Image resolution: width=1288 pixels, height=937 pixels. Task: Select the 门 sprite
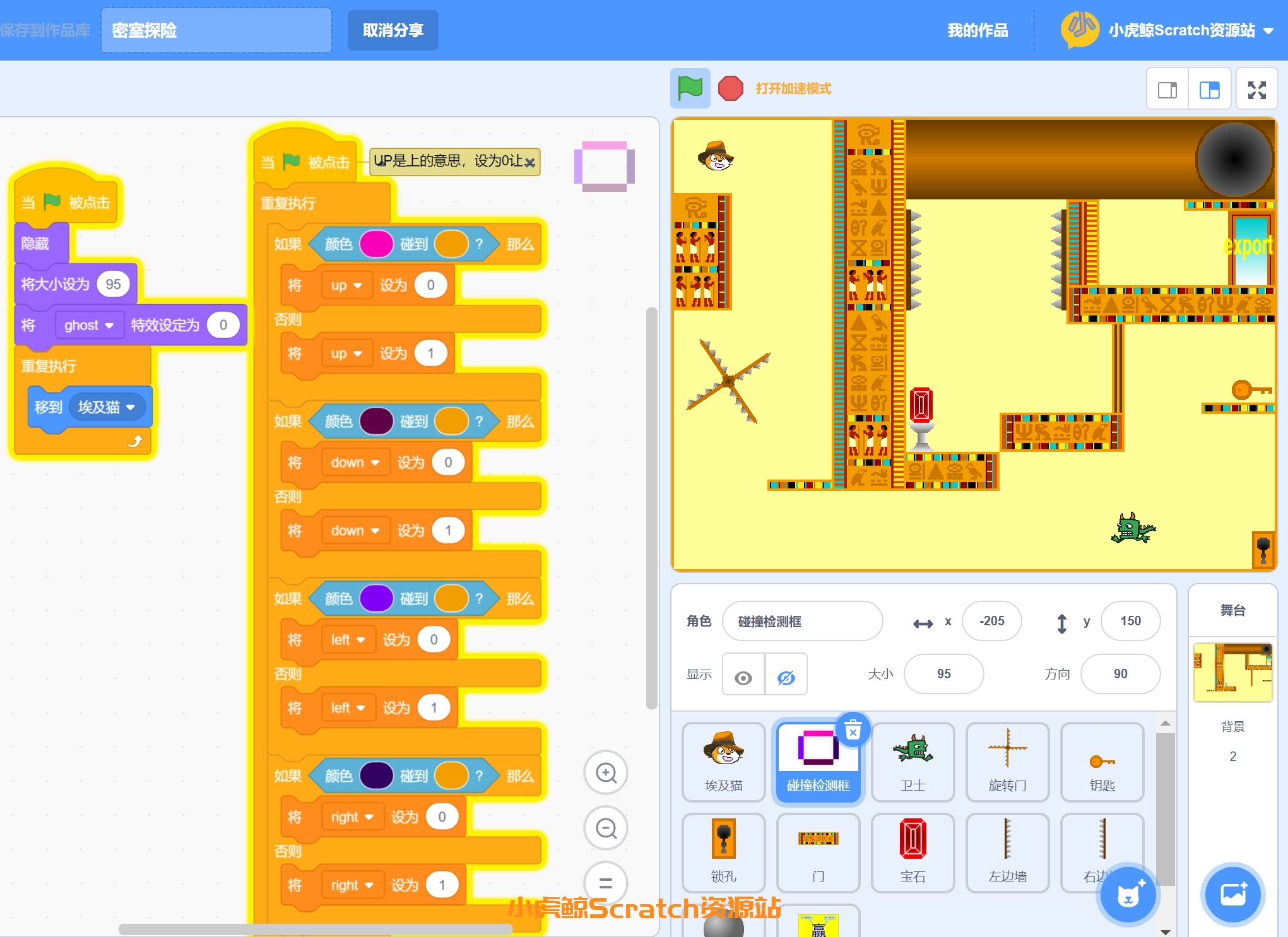[818, 853]
